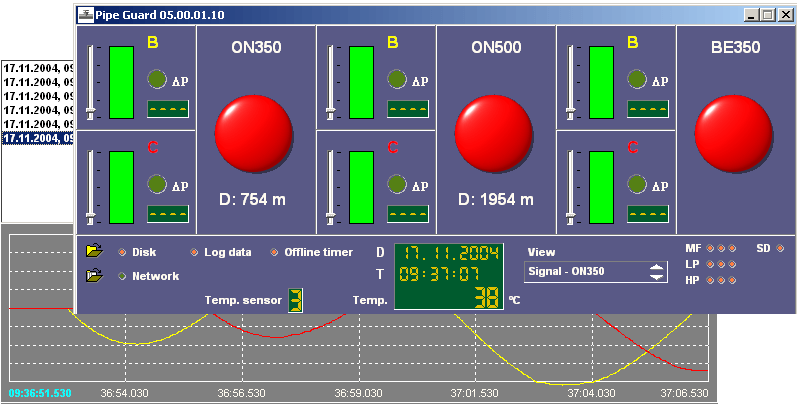This screenshot has width=800, height=406.
Task: Click the first HP status LED
Action: tap(710, 281)
